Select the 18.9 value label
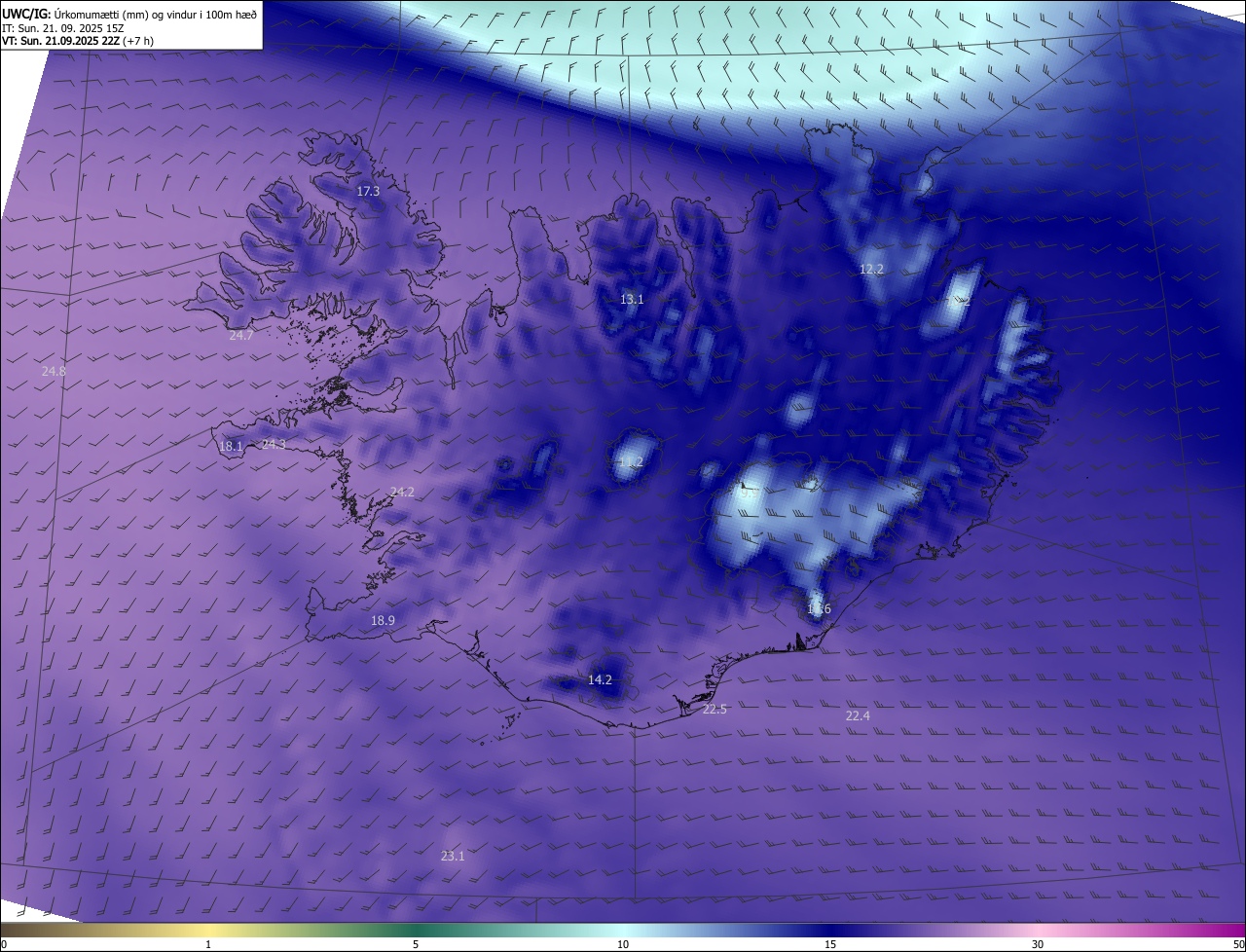 (383, 620)
